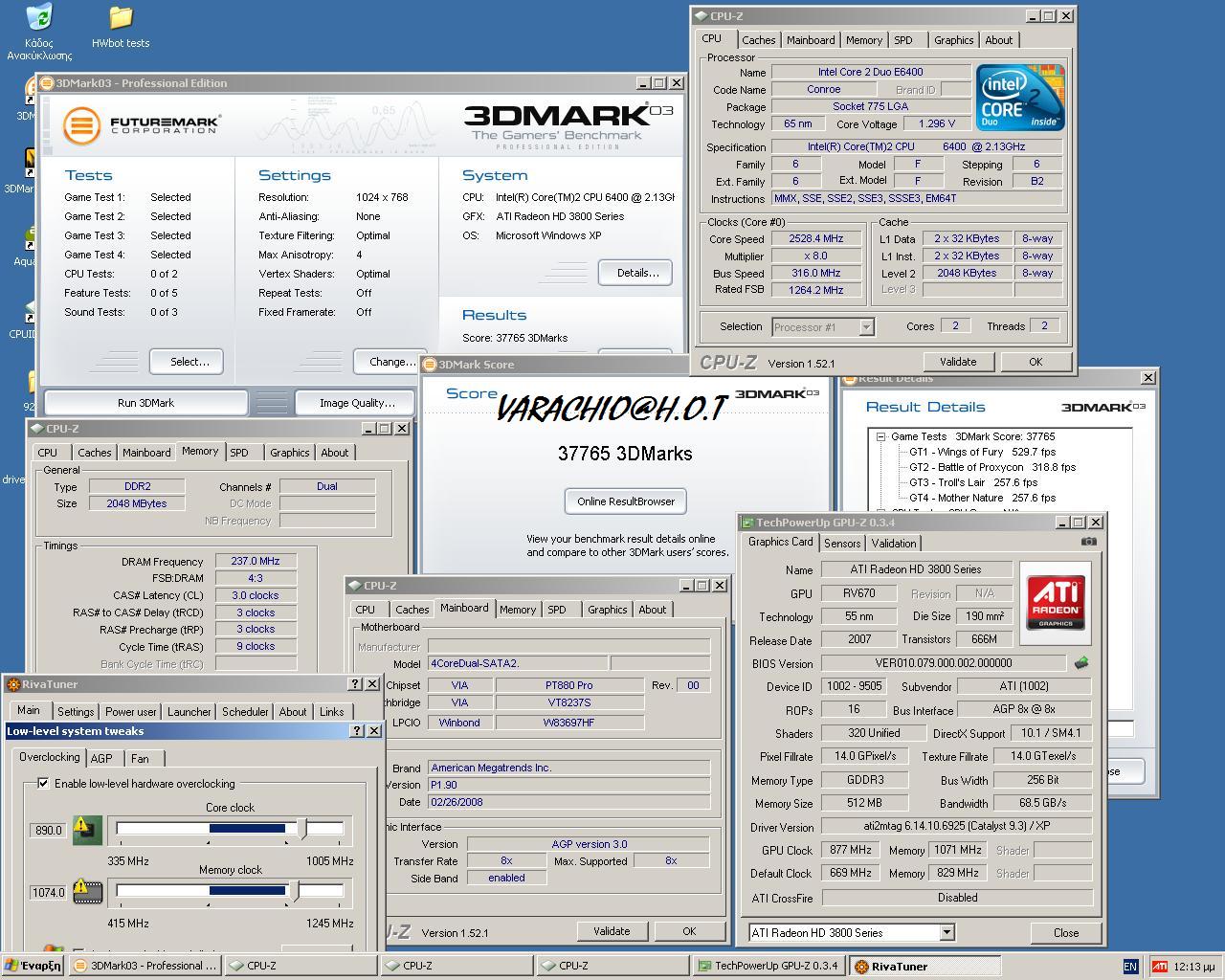The image size is (1225, 980).
Task: Click the Run 3DMark button
Action: point(145,403)
